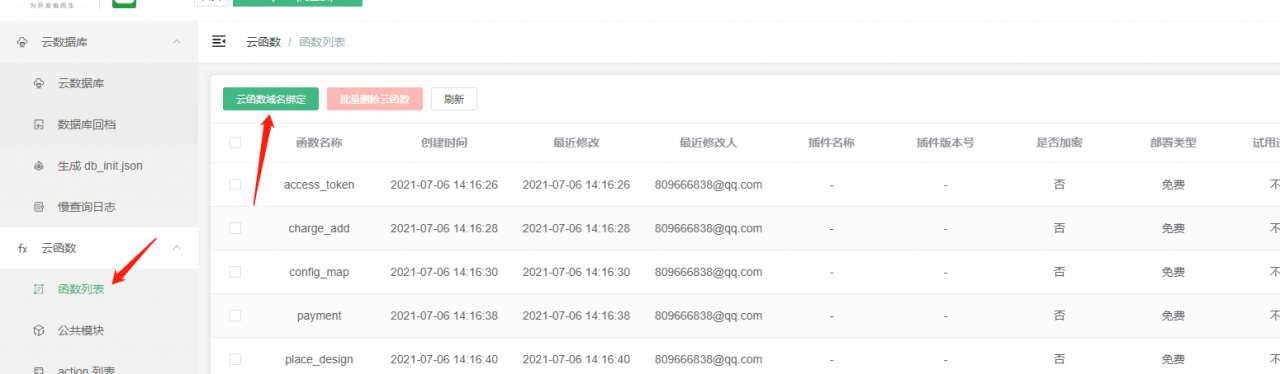Click the 插件名称 column header
Image resolution: width=1280 pixels, height=374 pixels.
(831, 143)
